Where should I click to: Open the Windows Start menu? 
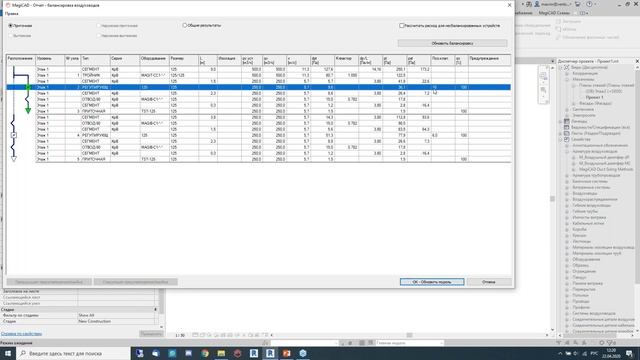(8, 353)
